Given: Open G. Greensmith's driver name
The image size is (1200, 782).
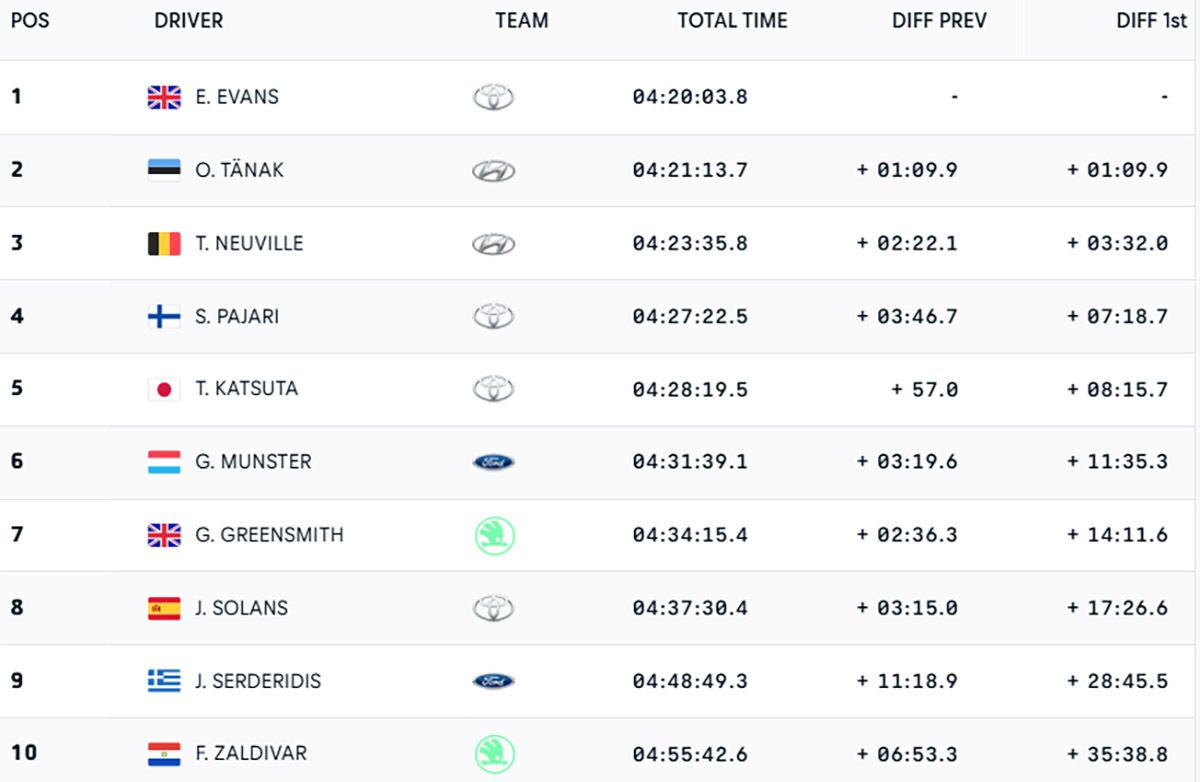Looking at the screenshot, I should 269,535.
